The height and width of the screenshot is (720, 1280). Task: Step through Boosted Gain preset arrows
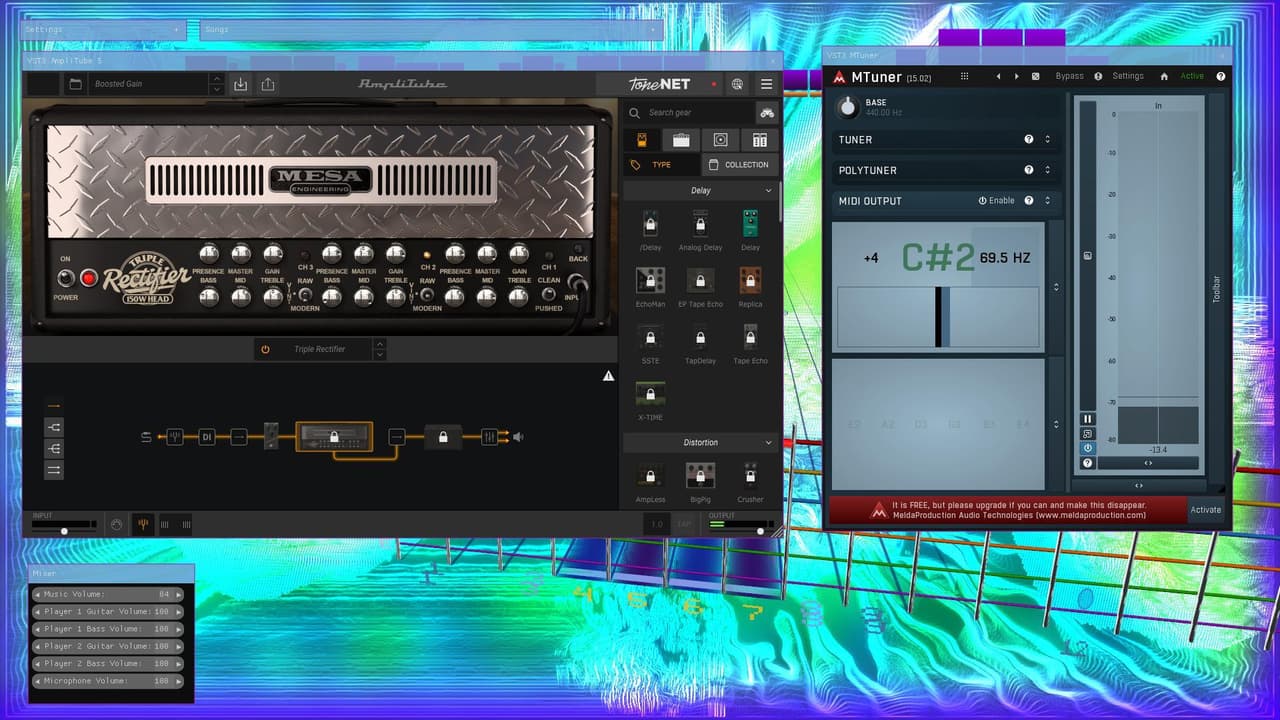(x=217, y=85)
